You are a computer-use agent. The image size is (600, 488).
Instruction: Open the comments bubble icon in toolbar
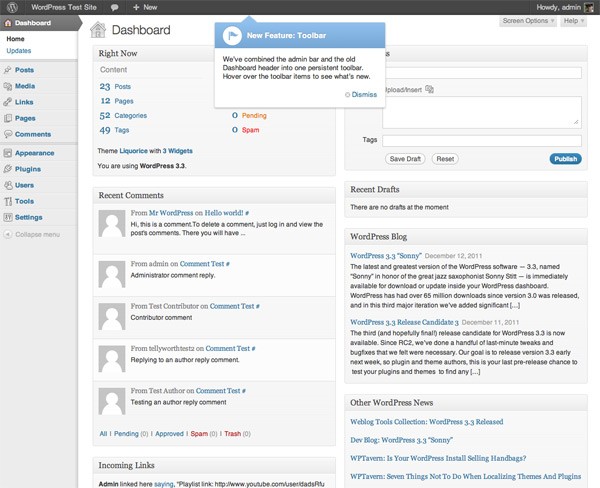[114, 7]
